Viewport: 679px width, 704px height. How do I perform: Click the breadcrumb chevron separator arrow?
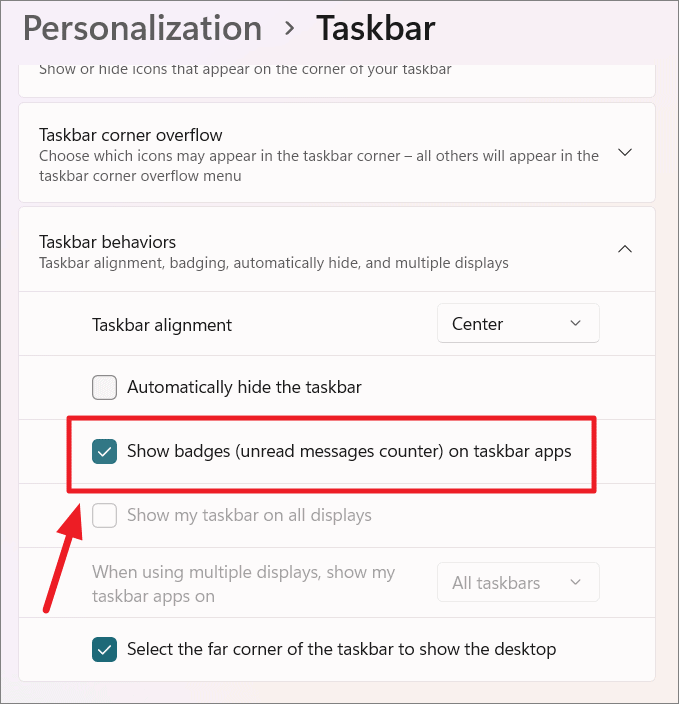pos(290,28)
